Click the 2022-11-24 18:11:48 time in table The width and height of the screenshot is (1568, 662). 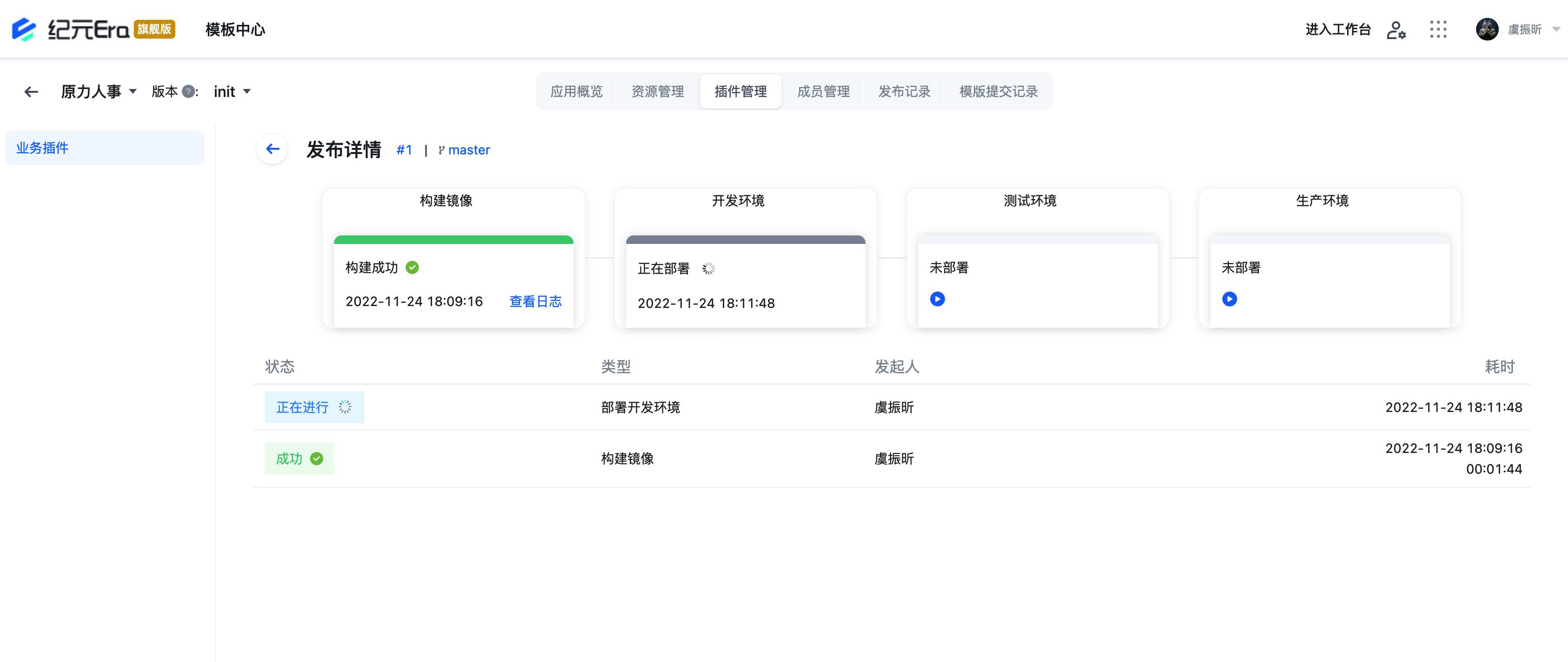click(1454, 408)
